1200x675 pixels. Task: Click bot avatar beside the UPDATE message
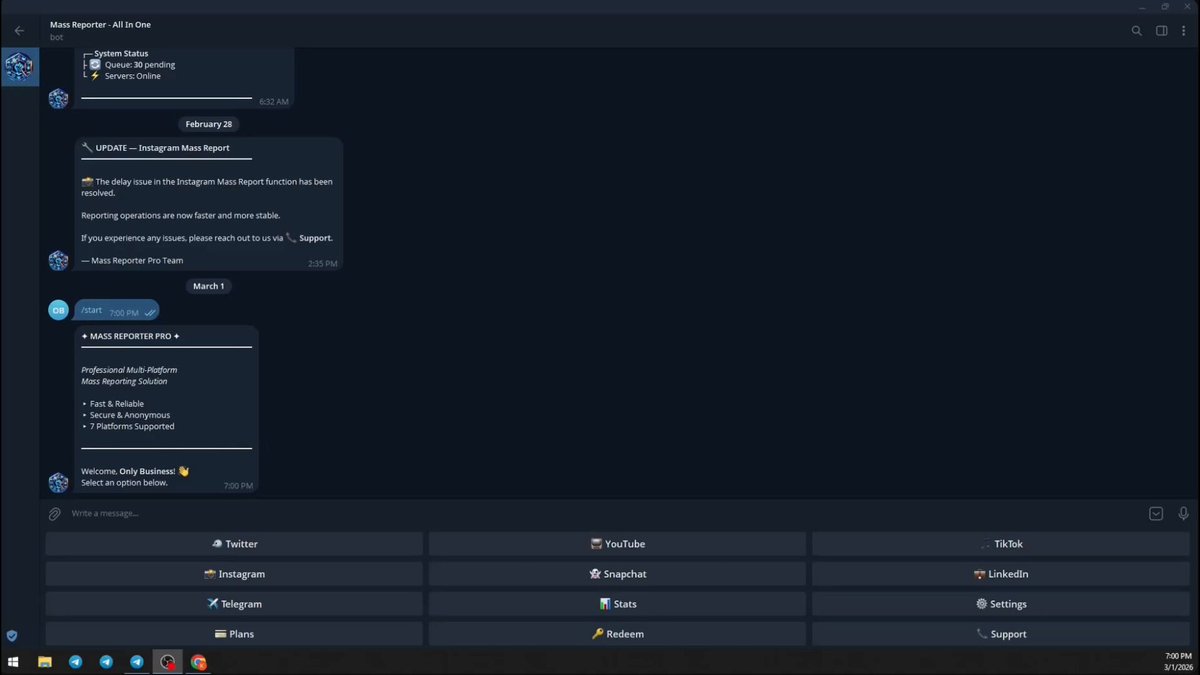pyautogui.click(x=59, y=260)
